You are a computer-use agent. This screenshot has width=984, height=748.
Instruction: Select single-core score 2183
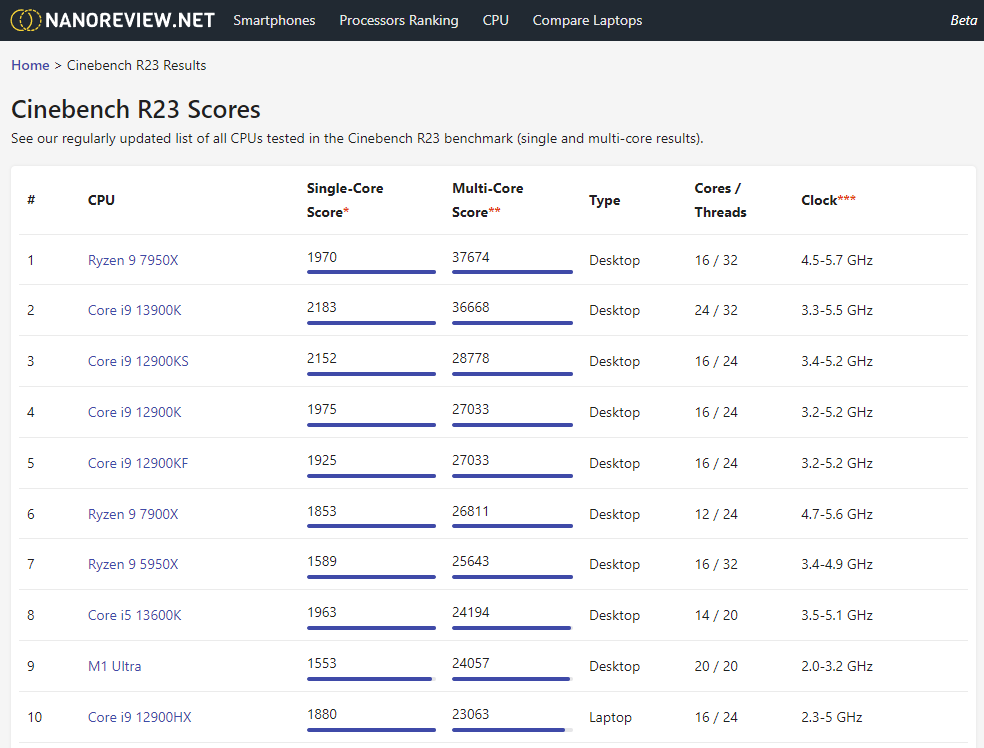click(x=322, y=307)
